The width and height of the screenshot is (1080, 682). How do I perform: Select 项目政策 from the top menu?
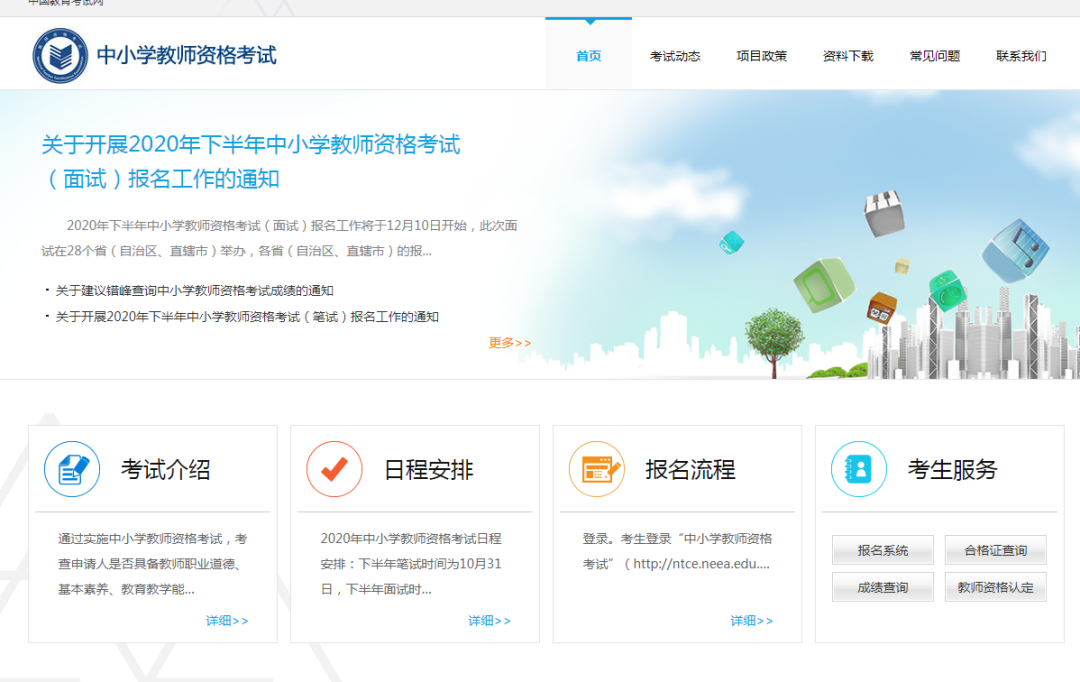(761, 56)
